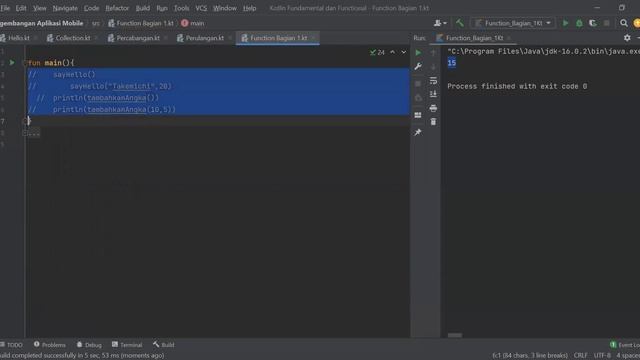This screenshot has width=640, height=360.
Task: Change CRLF line separator in status bar
Action: (x=580, y=356)
